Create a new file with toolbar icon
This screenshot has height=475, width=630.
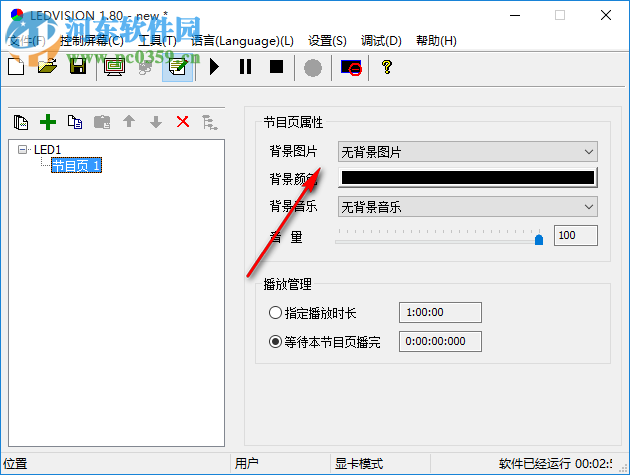point(16,67)
